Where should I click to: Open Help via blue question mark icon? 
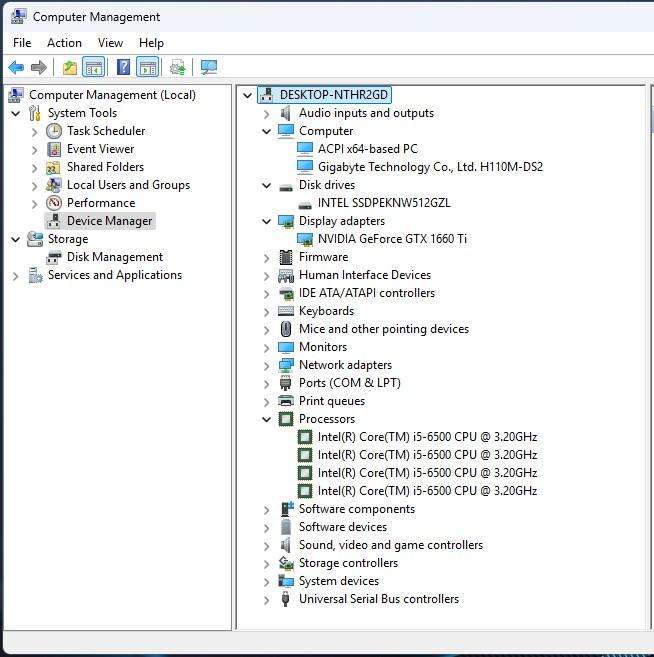click(x=123, y=67)
